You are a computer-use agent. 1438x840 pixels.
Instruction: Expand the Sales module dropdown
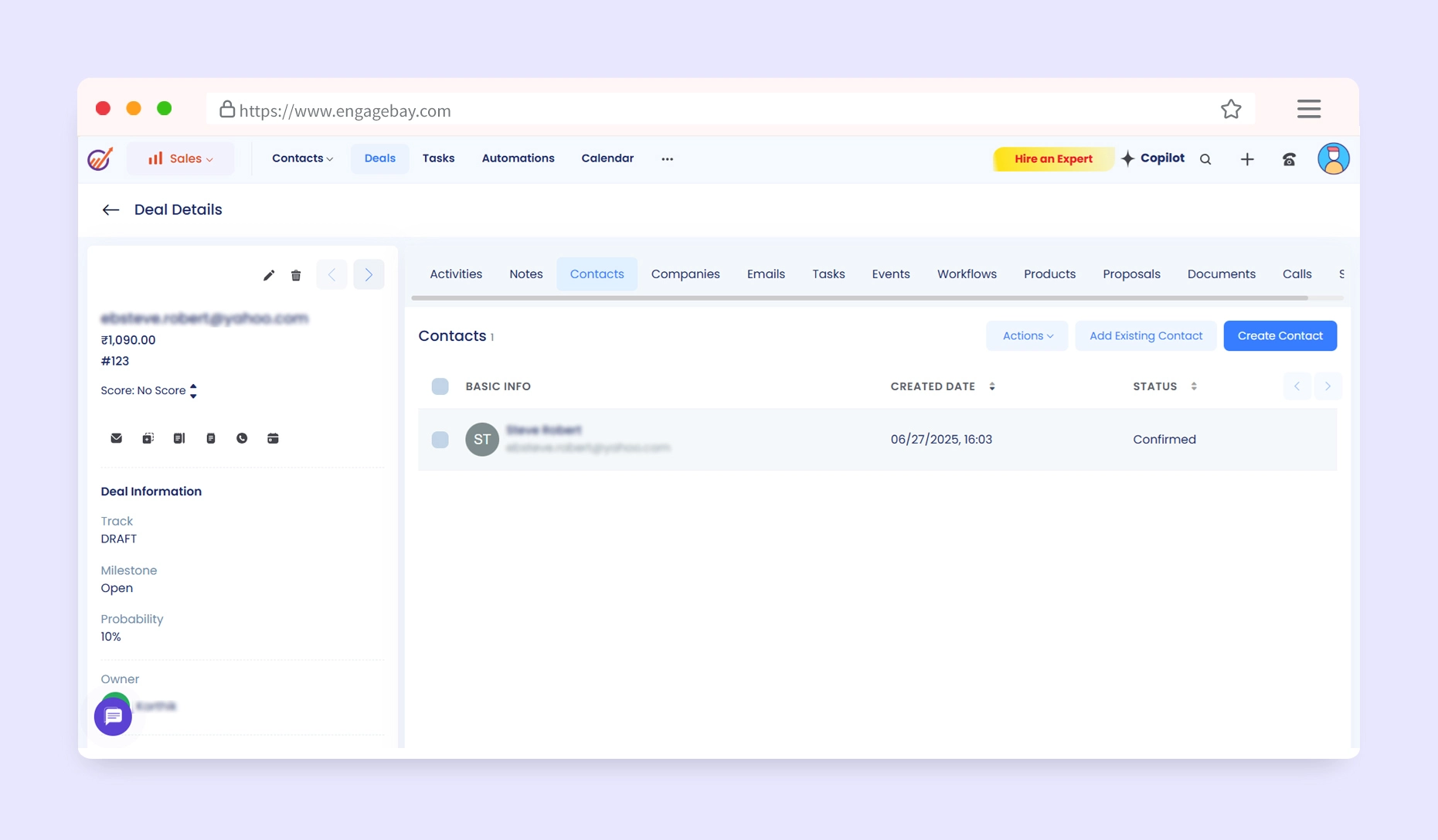point(181,158)
